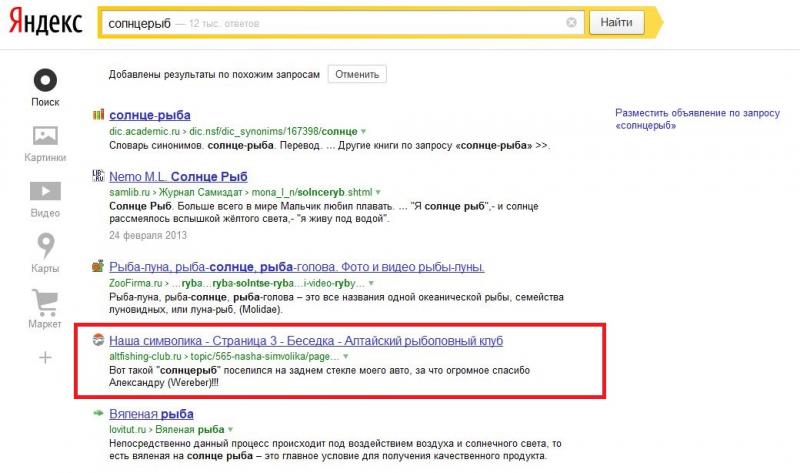Open Картинки image search icon
The width and height of the screenshot is (800, 473).
(45, 136)
